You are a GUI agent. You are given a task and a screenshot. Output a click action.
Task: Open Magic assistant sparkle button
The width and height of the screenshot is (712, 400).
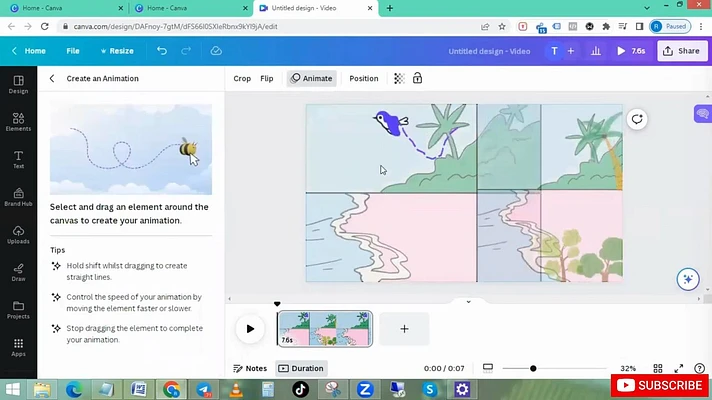pyautogui.click(x=688, y=279)
